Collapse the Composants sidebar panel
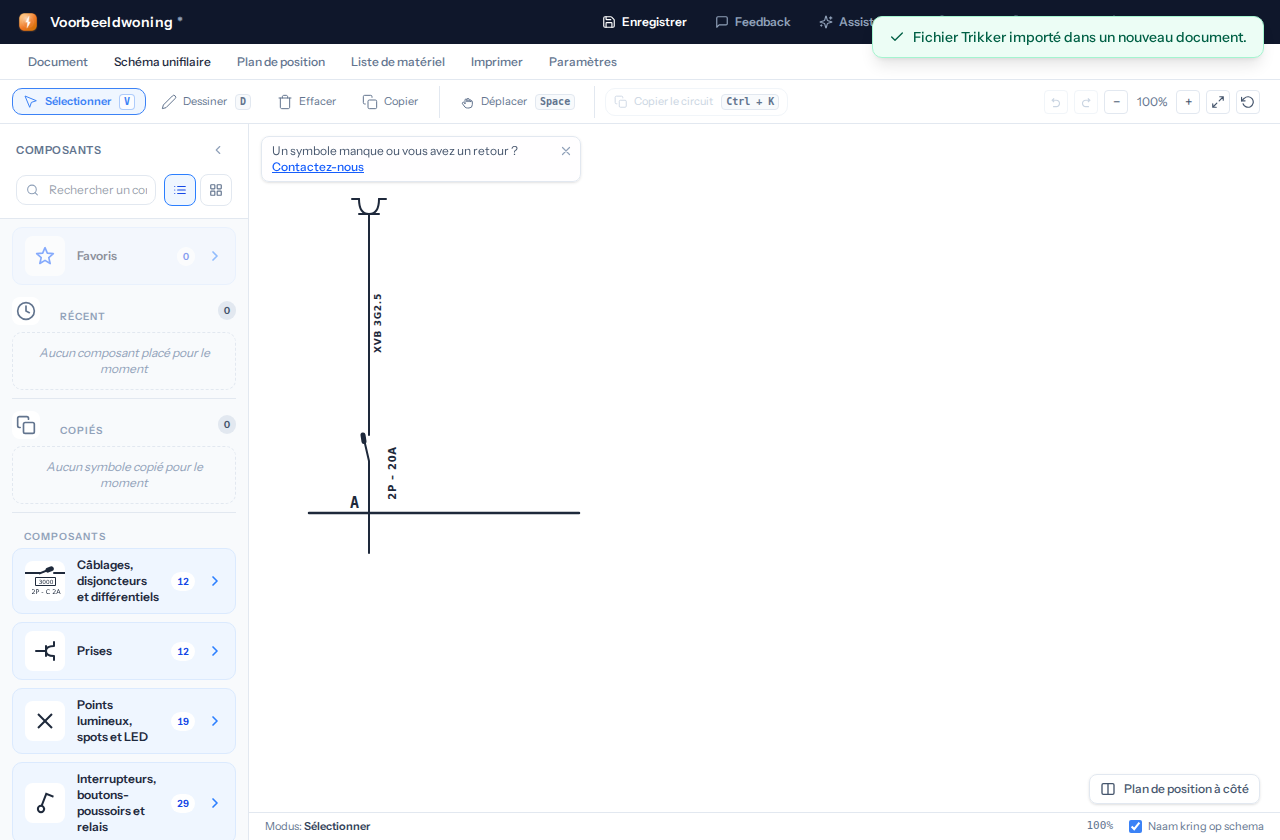The height and width of the screenshot is (840, 1280). 218,150
